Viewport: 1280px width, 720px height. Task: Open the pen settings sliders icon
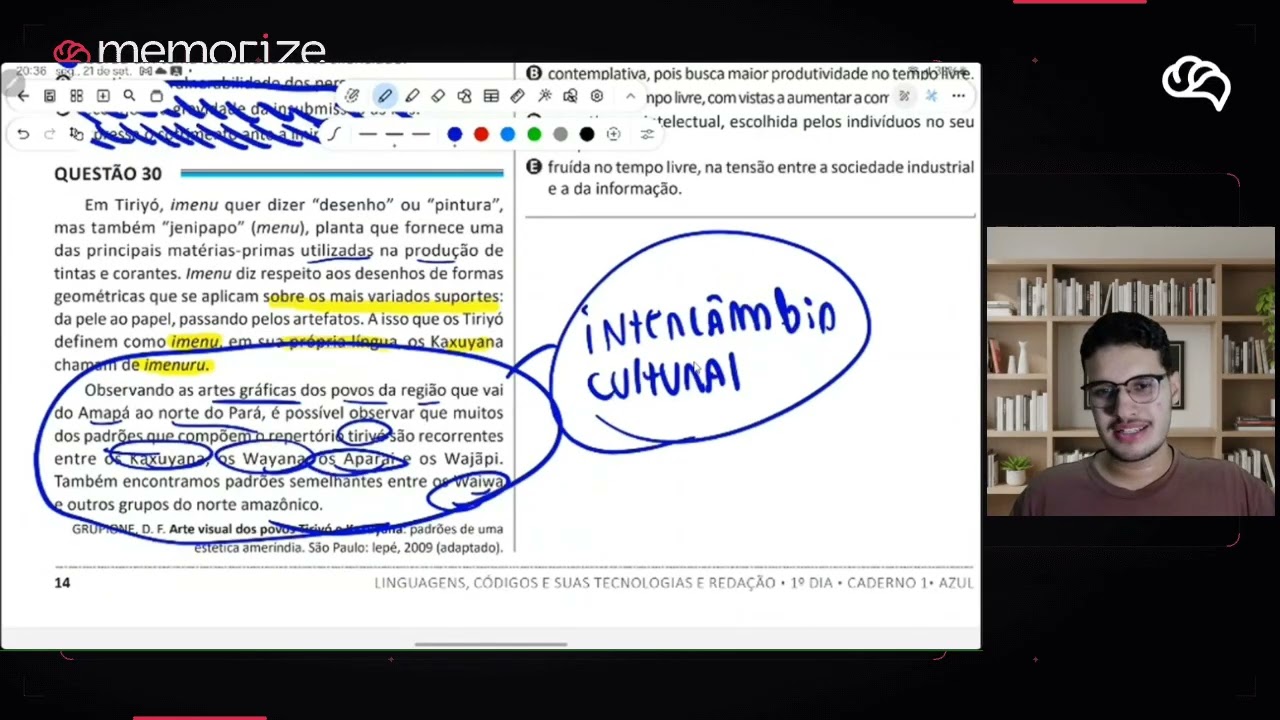pyautogui.click(x=647, y=134)
